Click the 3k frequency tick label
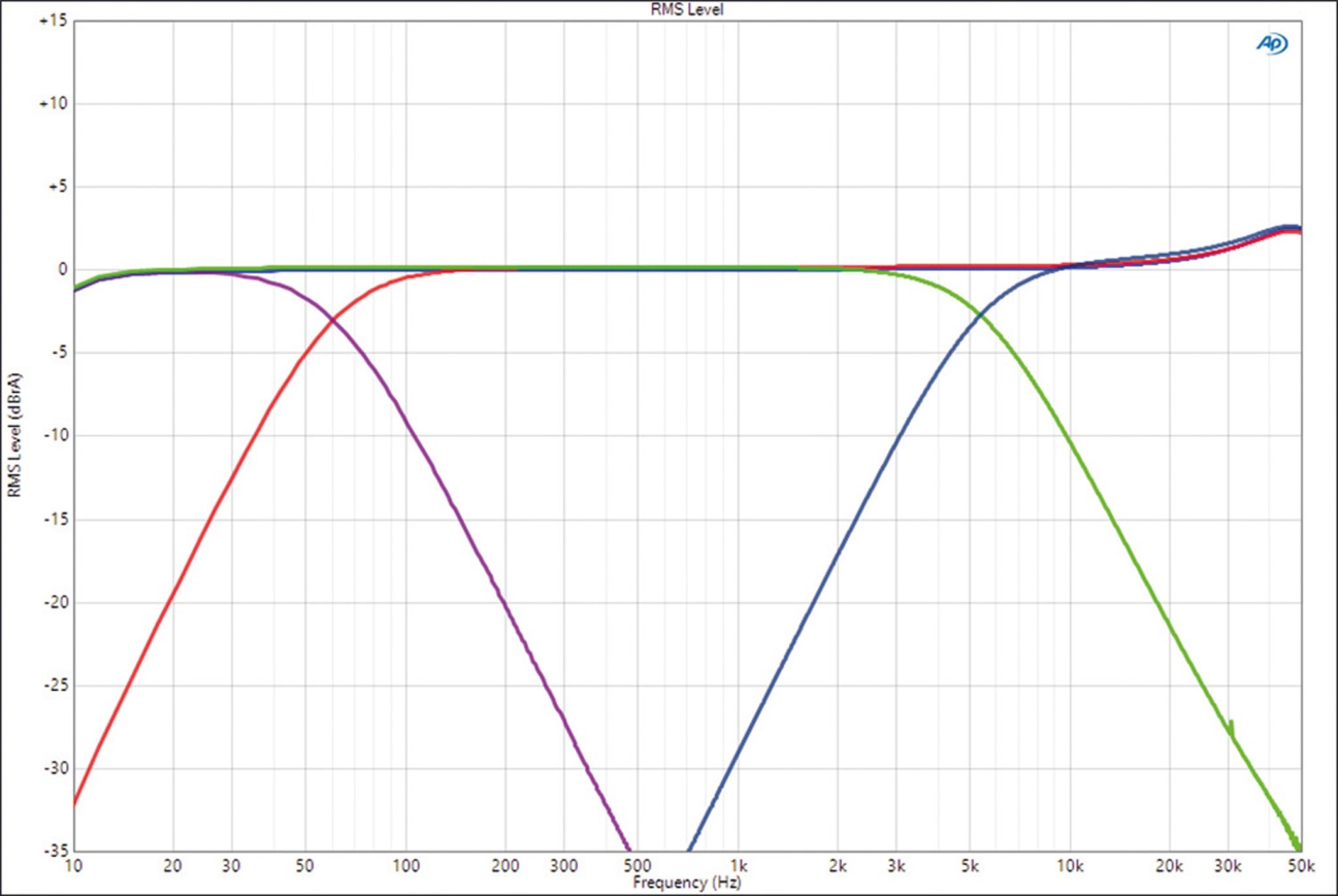The height and width of the screenshot is (896, 1338). (896, 866)
